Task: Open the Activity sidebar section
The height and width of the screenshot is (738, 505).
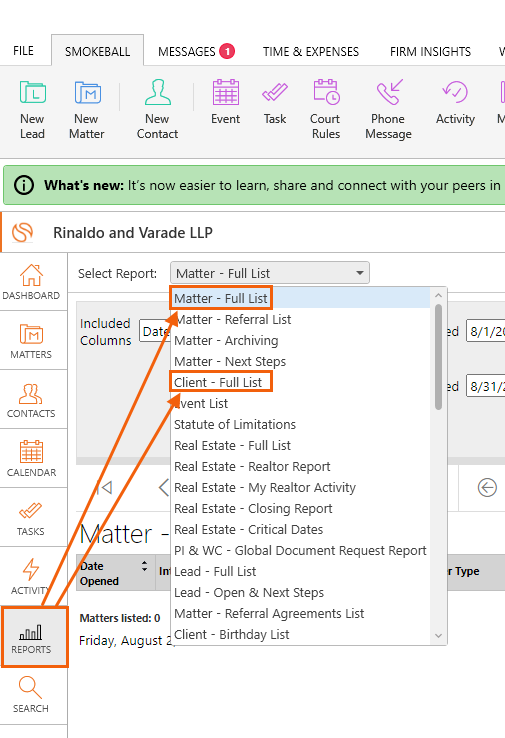Action: [32, 576]
